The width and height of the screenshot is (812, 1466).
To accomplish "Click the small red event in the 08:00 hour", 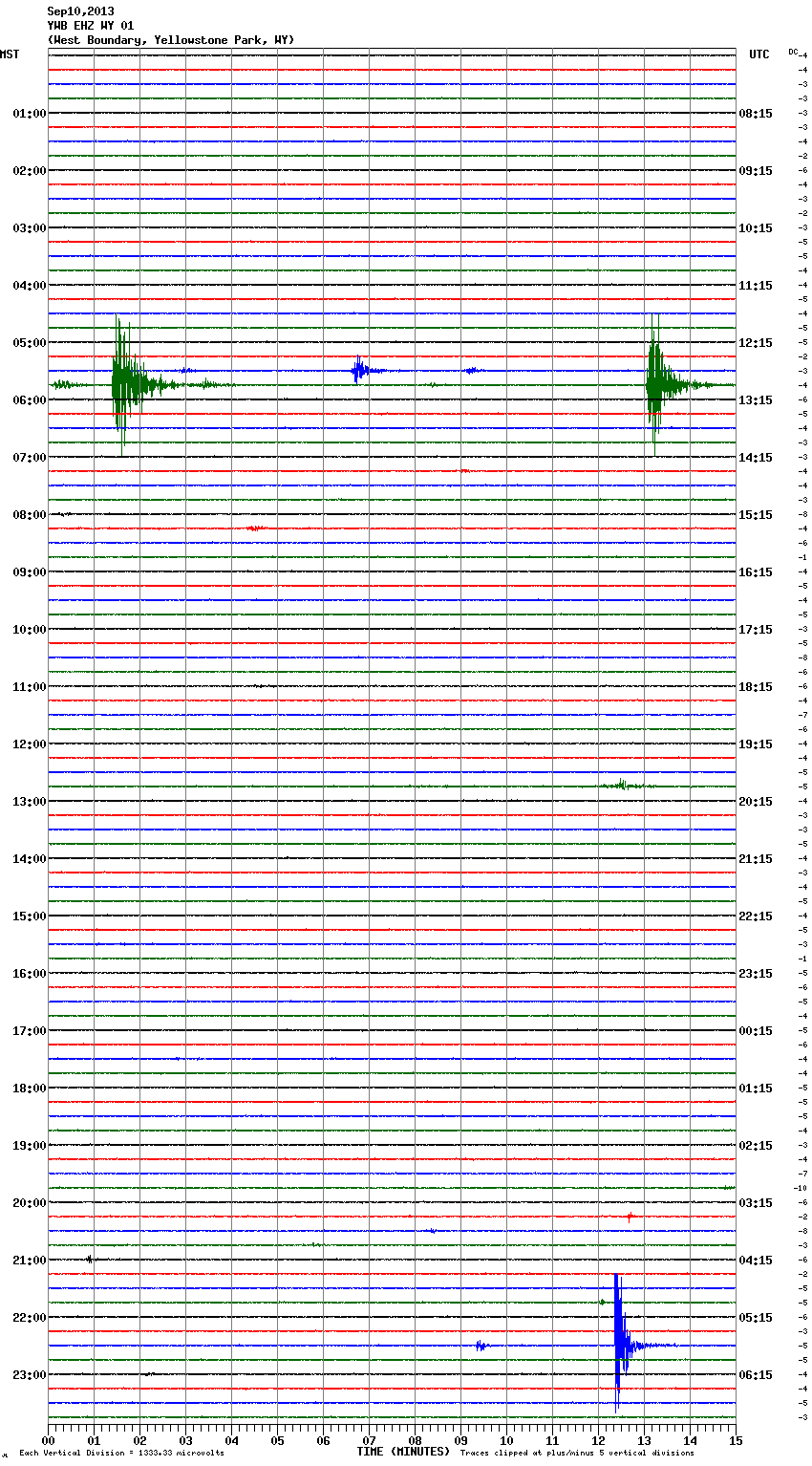I will tap(256, 528).
